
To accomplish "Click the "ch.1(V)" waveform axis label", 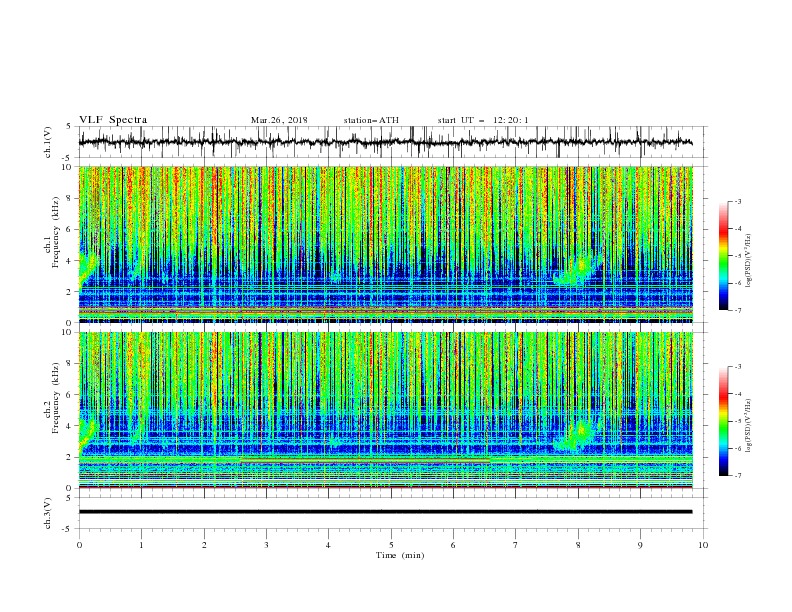I will click(48, 142).
